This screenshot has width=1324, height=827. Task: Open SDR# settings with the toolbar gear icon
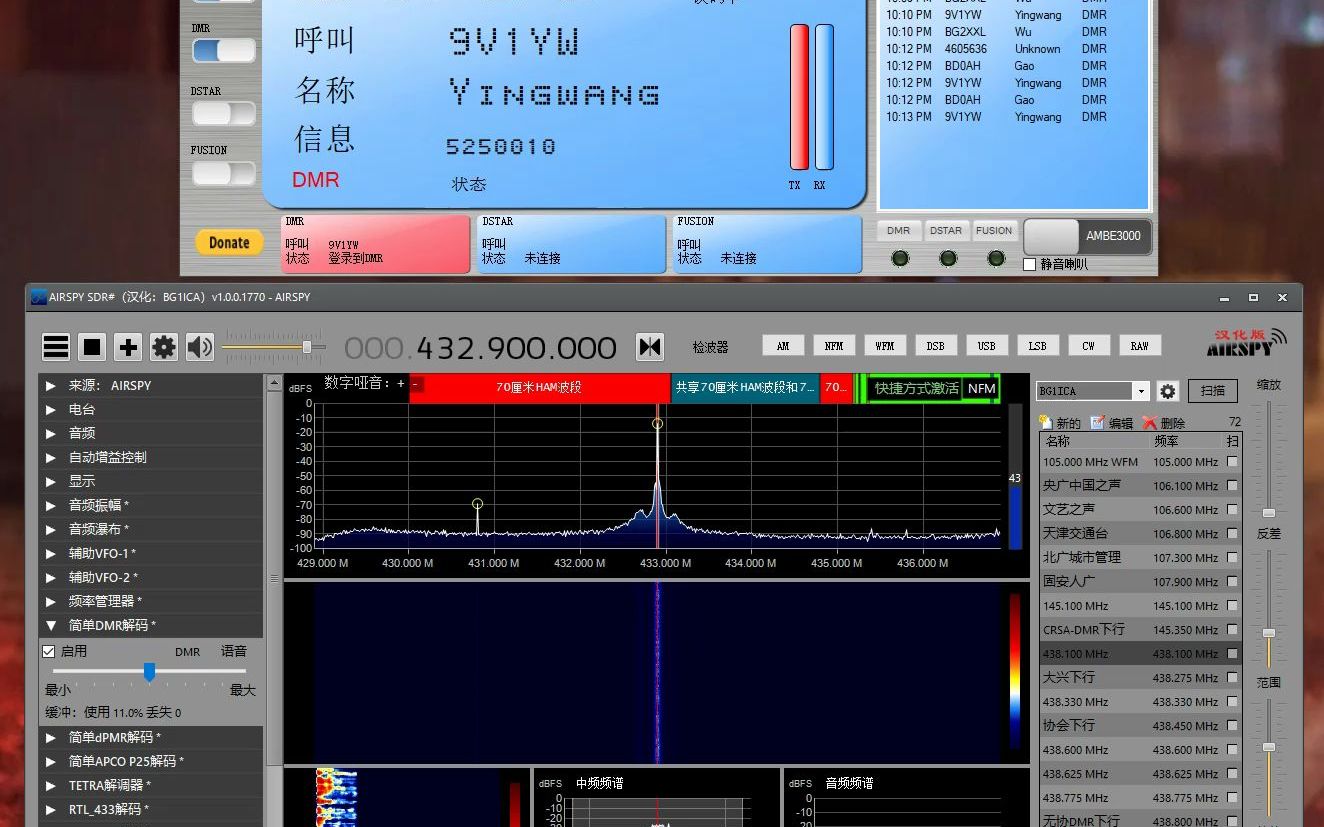164,347
